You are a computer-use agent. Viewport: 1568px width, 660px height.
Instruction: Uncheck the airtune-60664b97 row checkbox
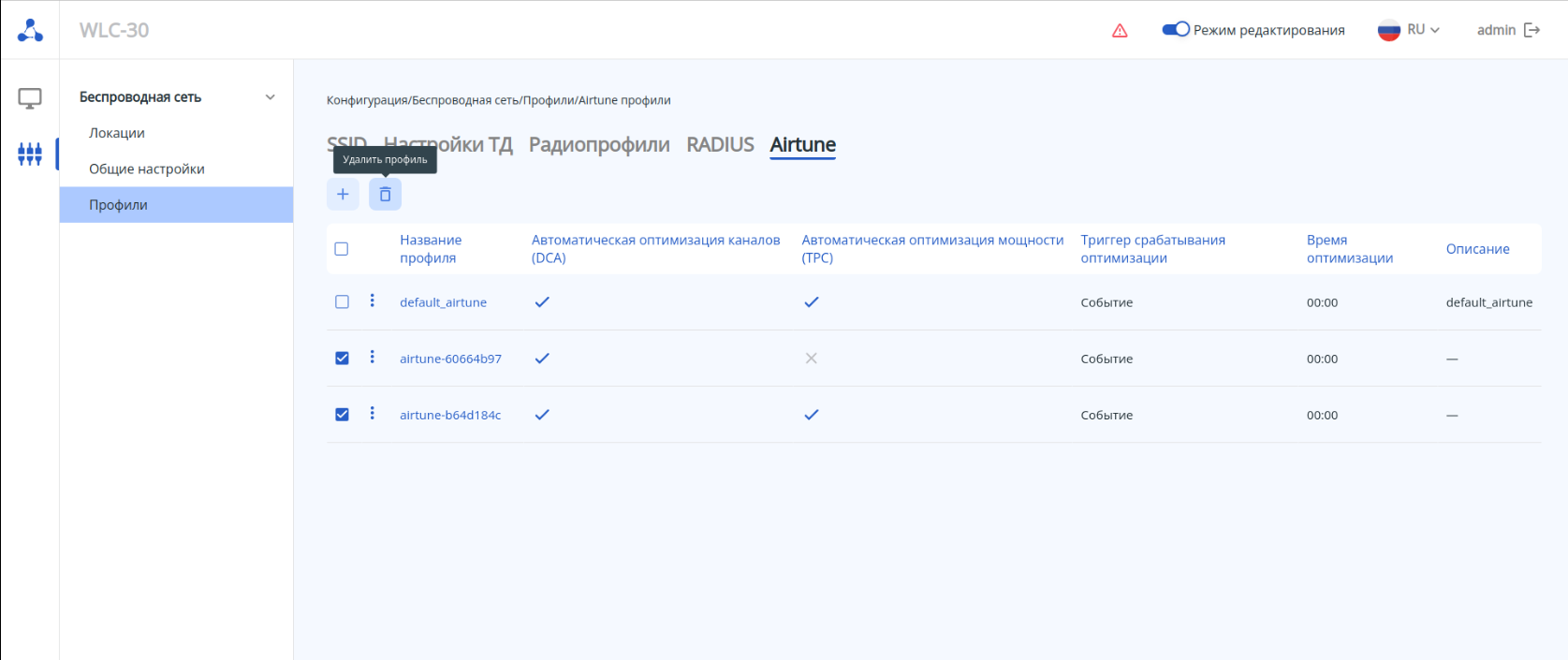pos(342,359)
